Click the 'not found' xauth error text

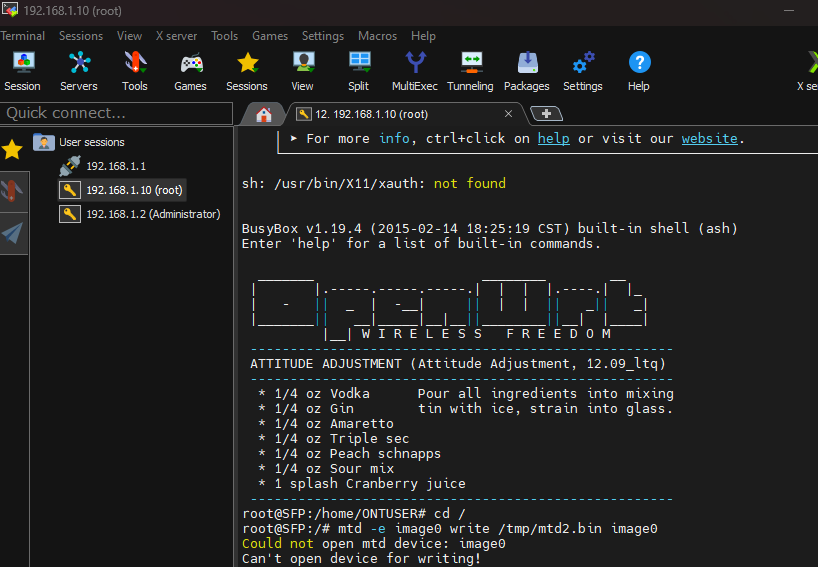(470, 184)
